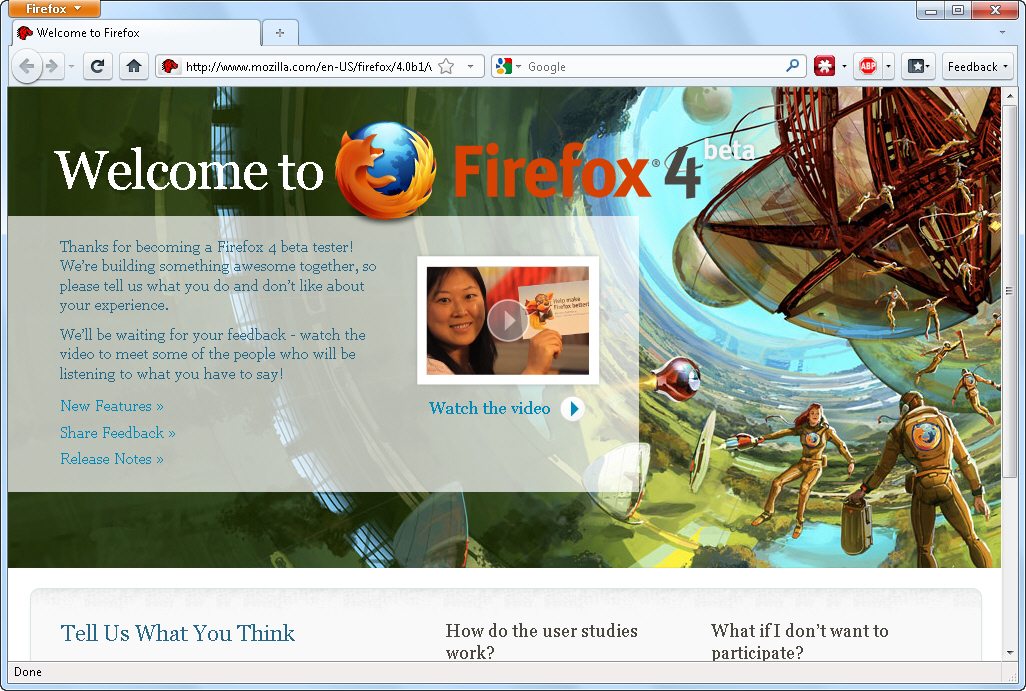Open the Feedback dropdown menu
Image resolution: width=1026 pixels, height=691 pixels.
[978, 67]
